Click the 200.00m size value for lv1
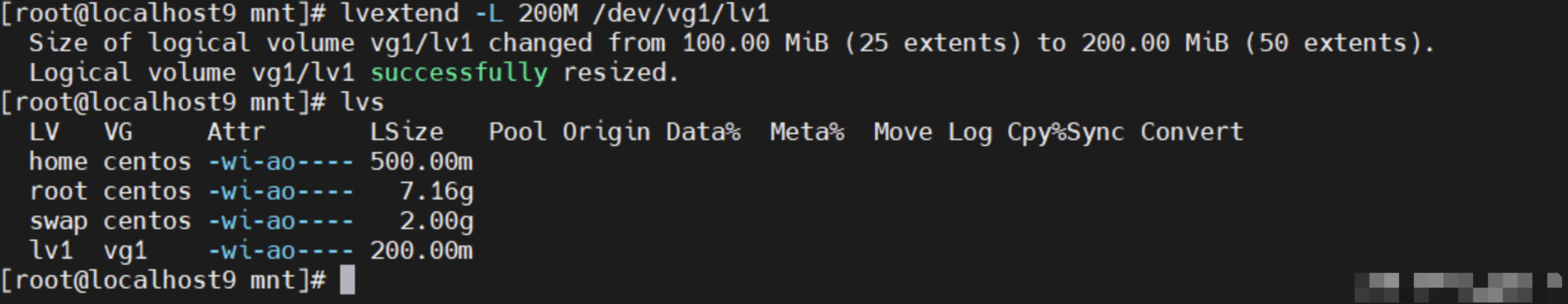This screenshot has height=304, width=1568. (422, 251)
